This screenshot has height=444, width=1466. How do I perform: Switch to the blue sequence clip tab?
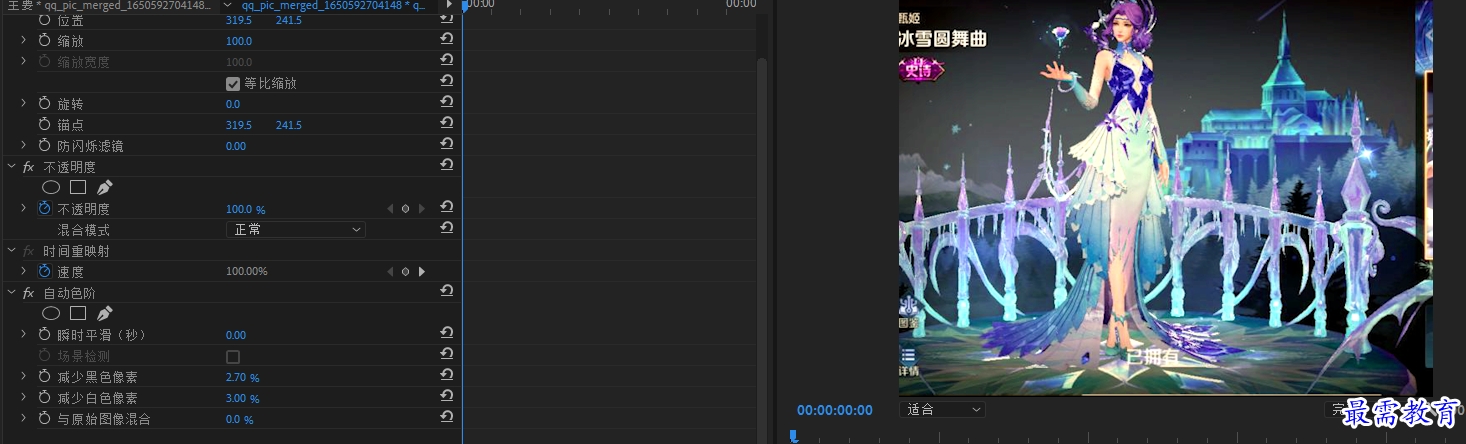point(335,5)
